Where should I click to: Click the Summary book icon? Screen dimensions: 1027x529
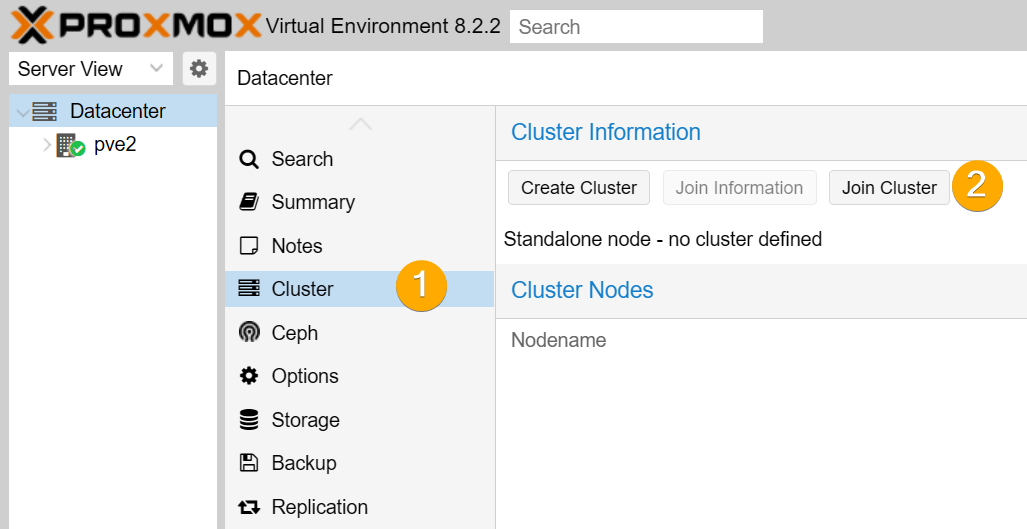pyautogui.click(x=249, y=202)
